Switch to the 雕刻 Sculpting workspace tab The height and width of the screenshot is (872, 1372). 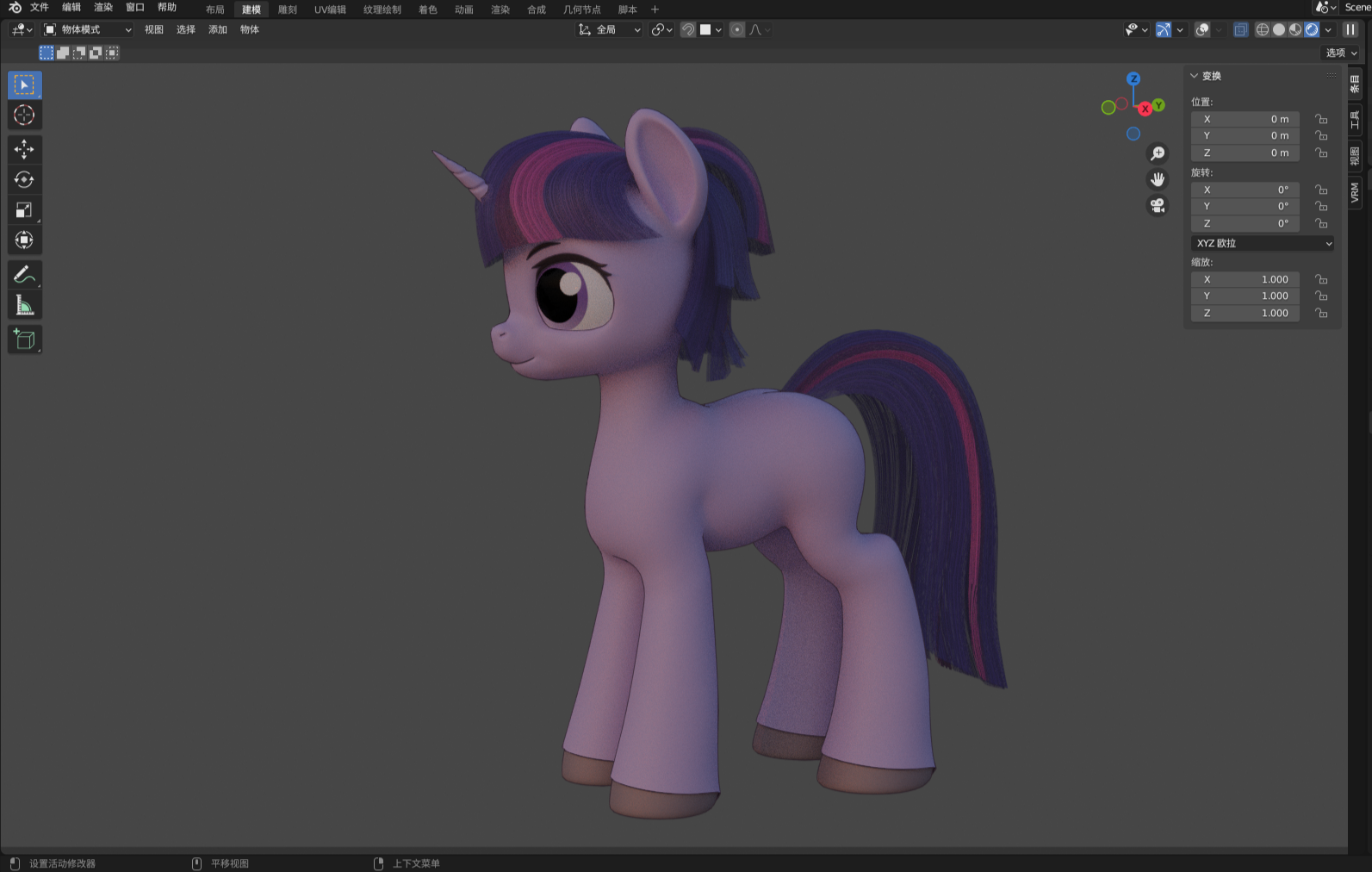click(x=288, y=9)
